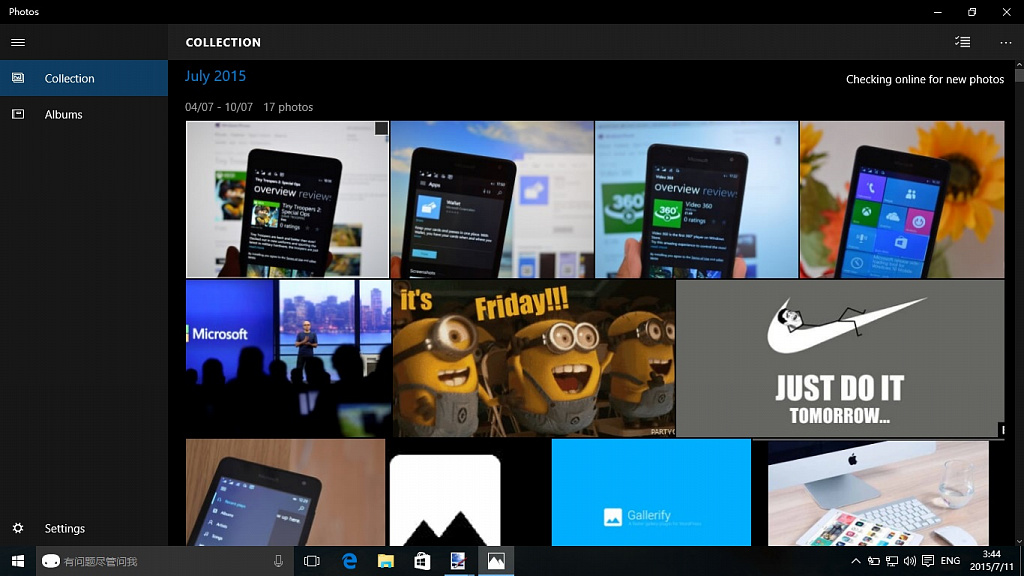Open the Windows Start menu
This screenshot has width=1024, height=576.
18,561
